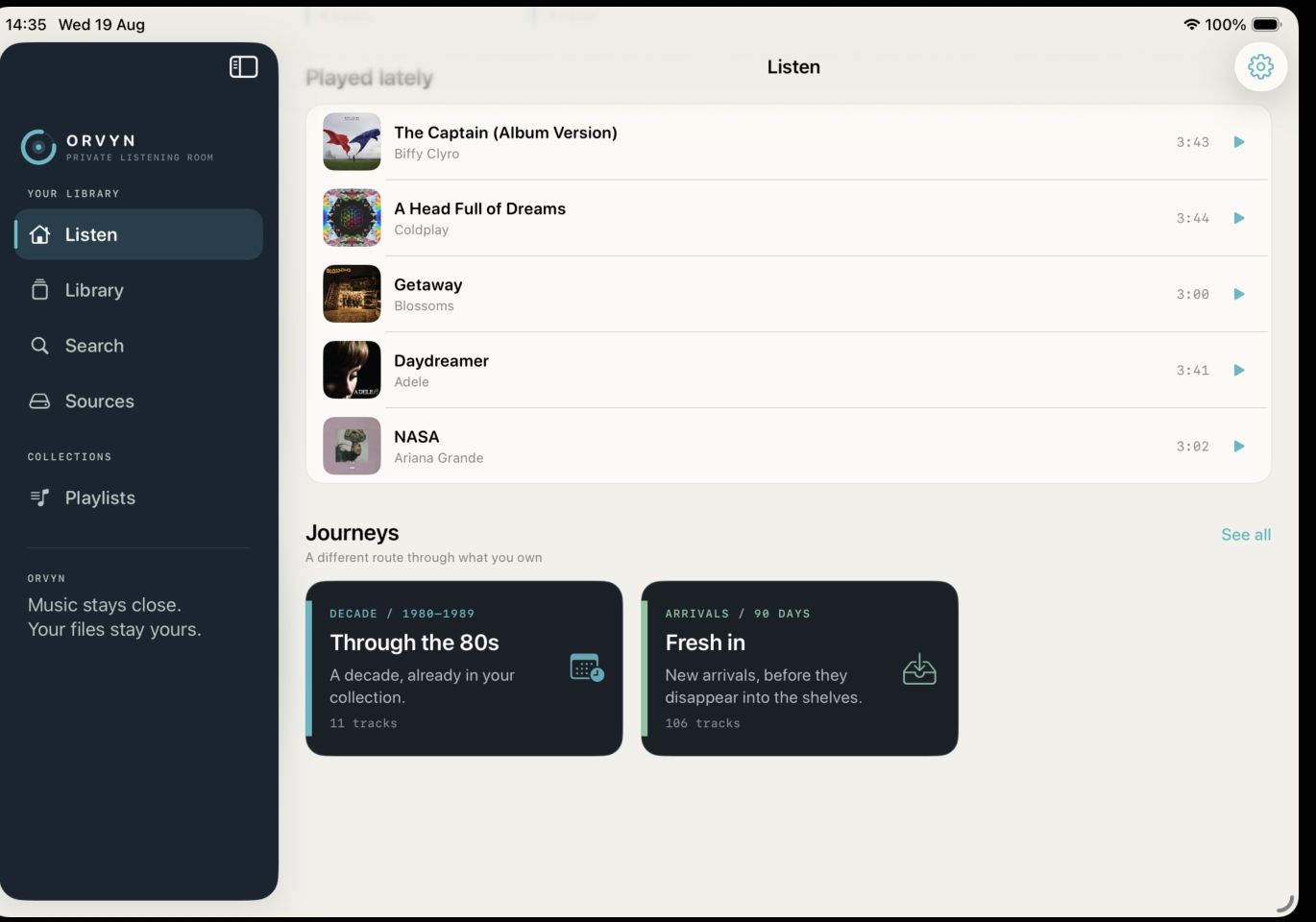Click the 3:00 track duration
This screenshot has height=922, width=1316.
(x=1193, y=294)
